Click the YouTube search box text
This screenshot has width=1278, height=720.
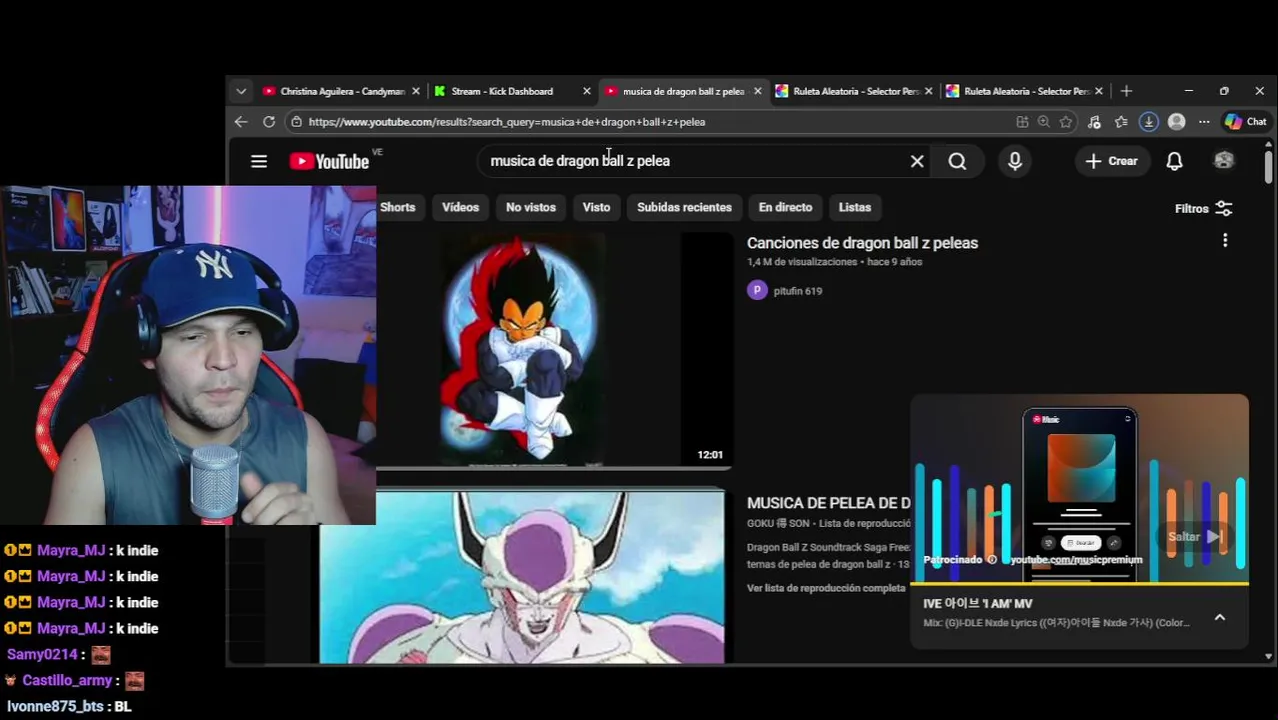[580, 161]
